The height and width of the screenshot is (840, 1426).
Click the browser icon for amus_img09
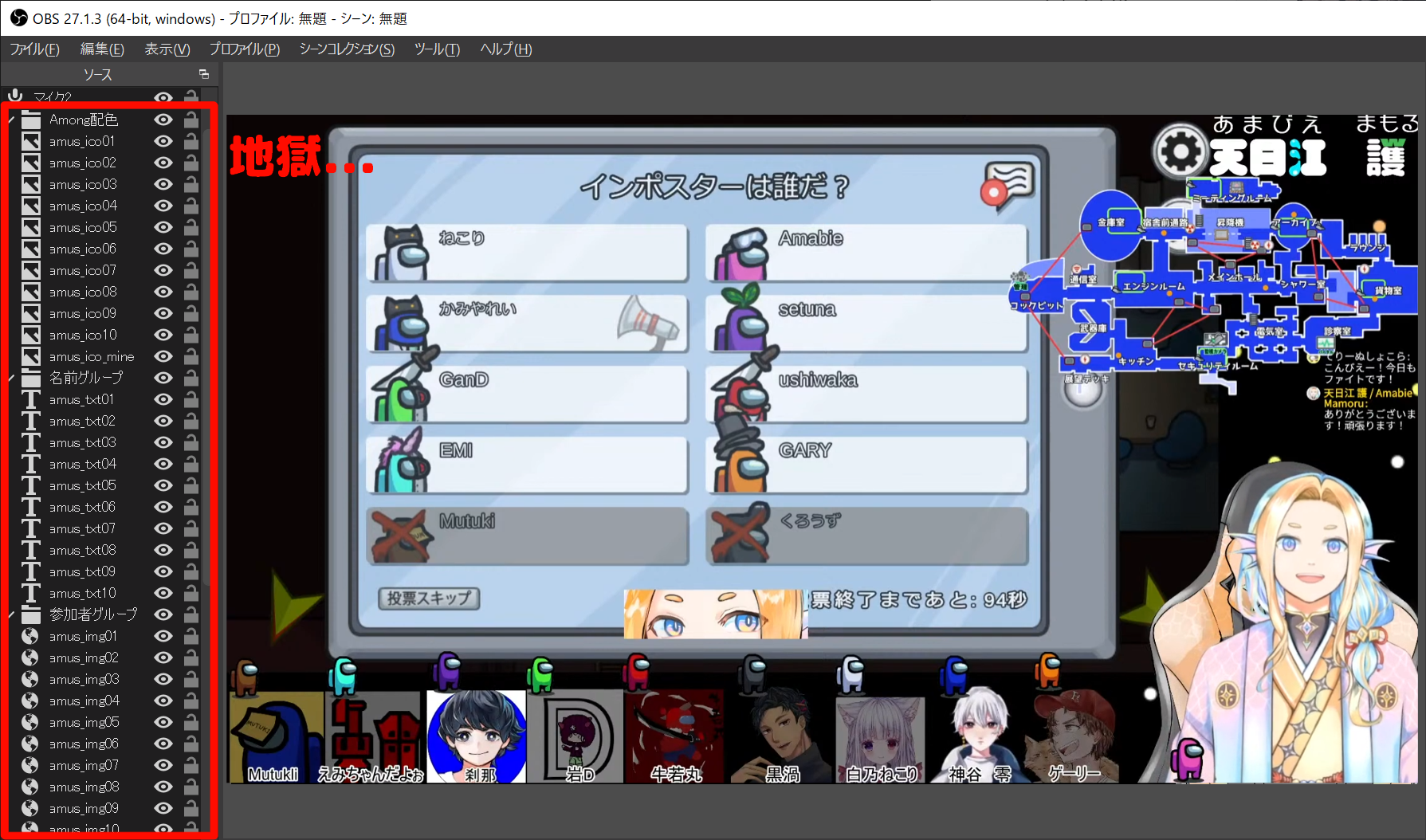click(30, 808)
